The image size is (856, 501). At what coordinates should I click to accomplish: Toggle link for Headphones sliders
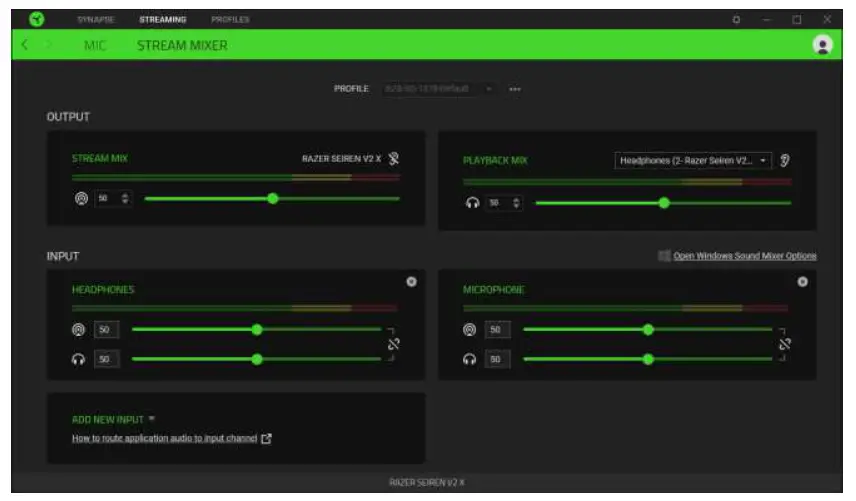point(394,344)
